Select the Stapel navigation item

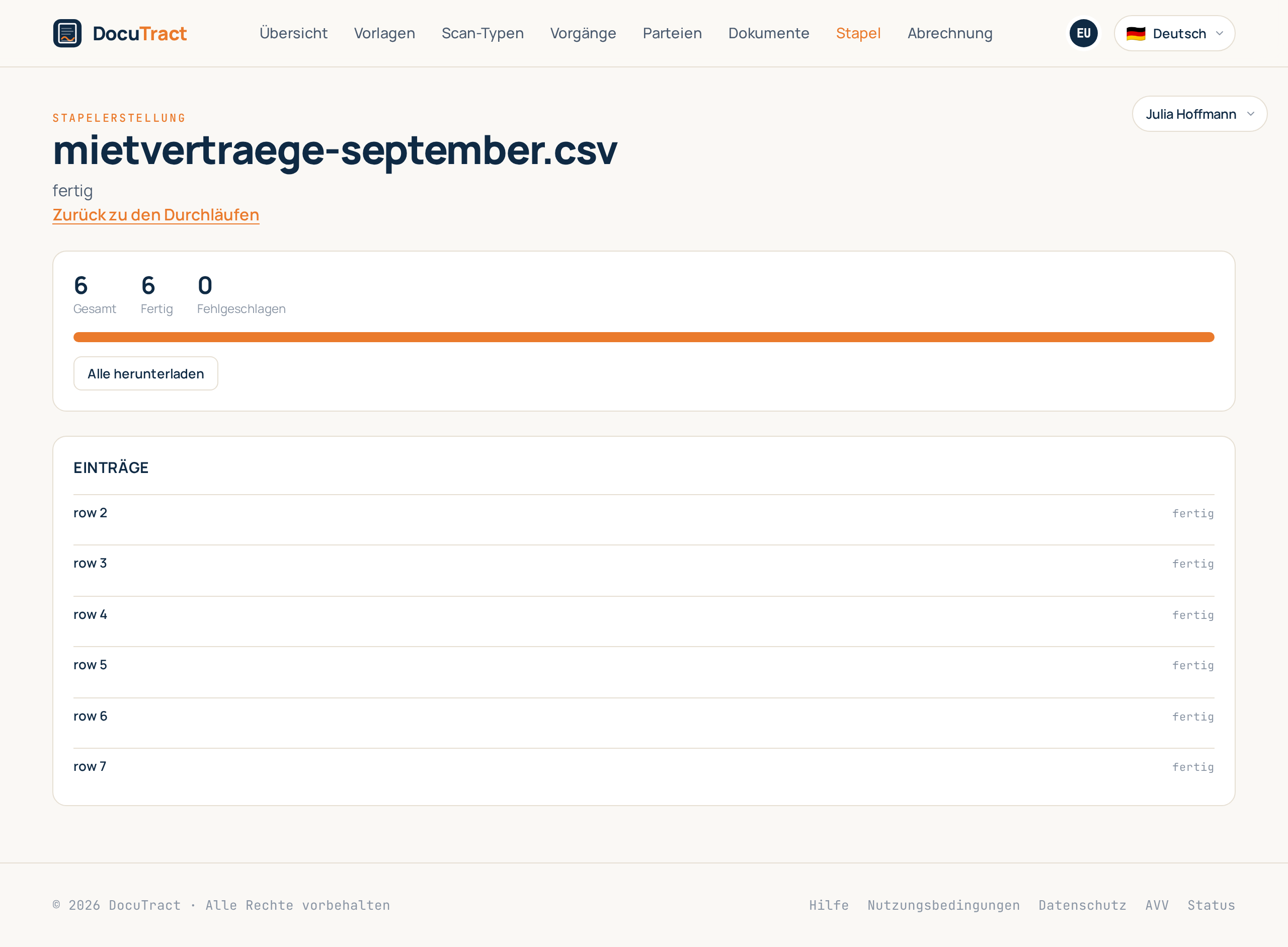point(858,33)
